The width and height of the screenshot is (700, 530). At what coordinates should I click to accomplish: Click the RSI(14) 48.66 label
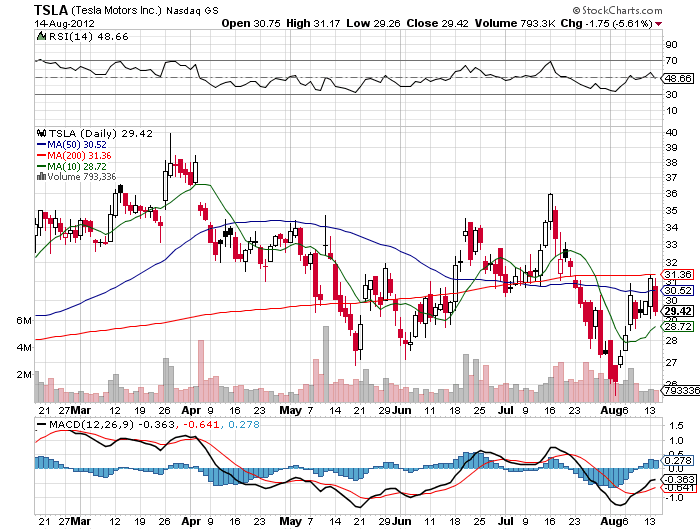(x=88, y=37)
